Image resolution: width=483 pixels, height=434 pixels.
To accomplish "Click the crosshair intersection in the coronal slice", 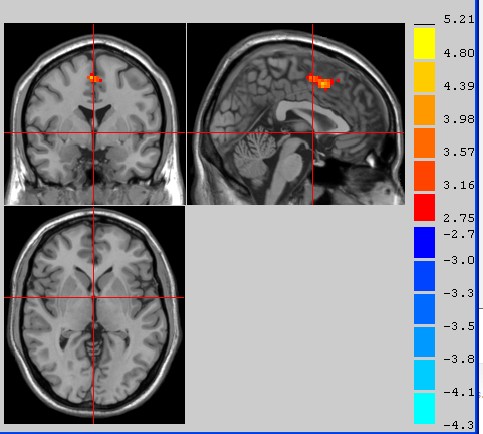I will 93,133.
